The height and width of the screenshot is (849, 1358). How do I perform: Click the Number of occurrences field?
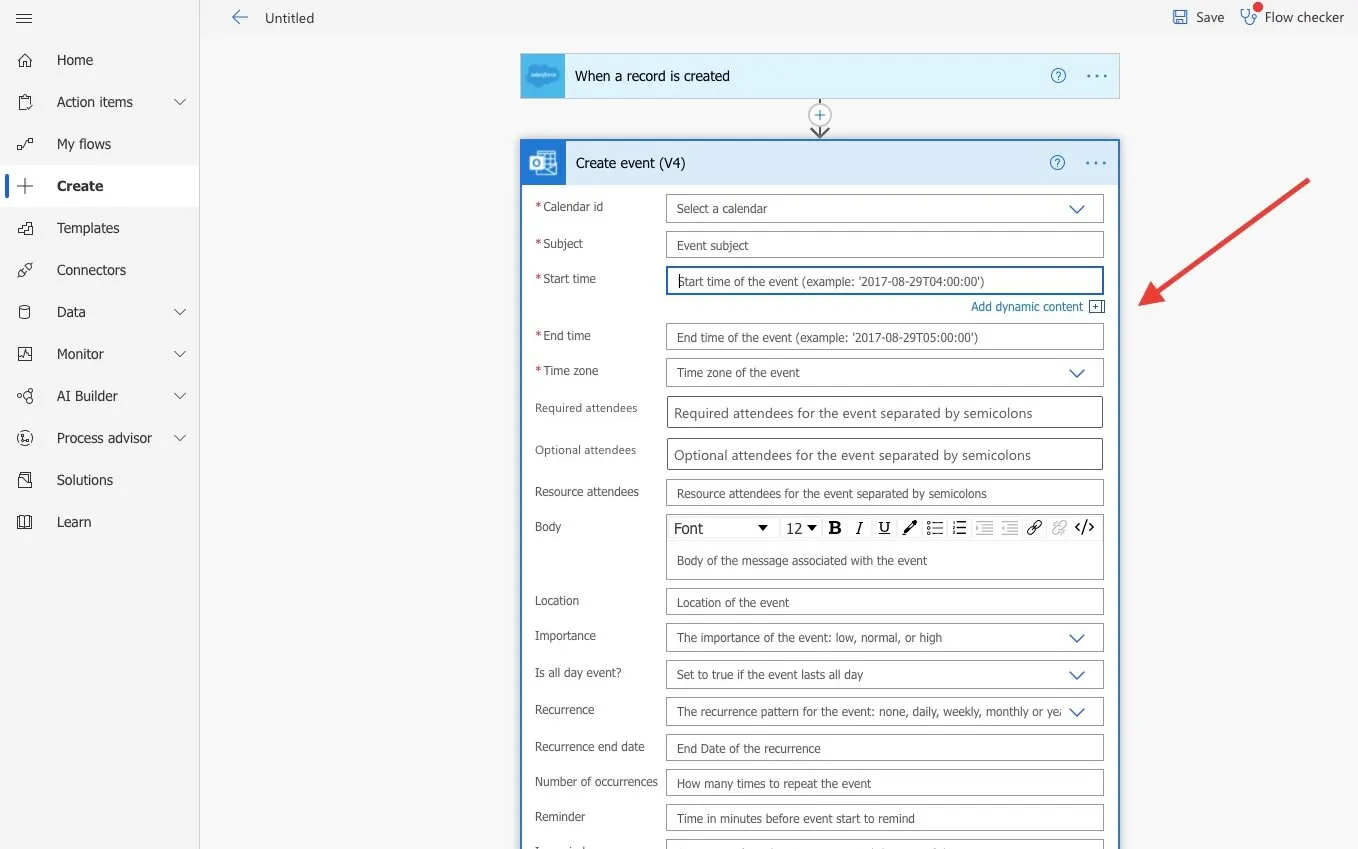click(885, 783)
